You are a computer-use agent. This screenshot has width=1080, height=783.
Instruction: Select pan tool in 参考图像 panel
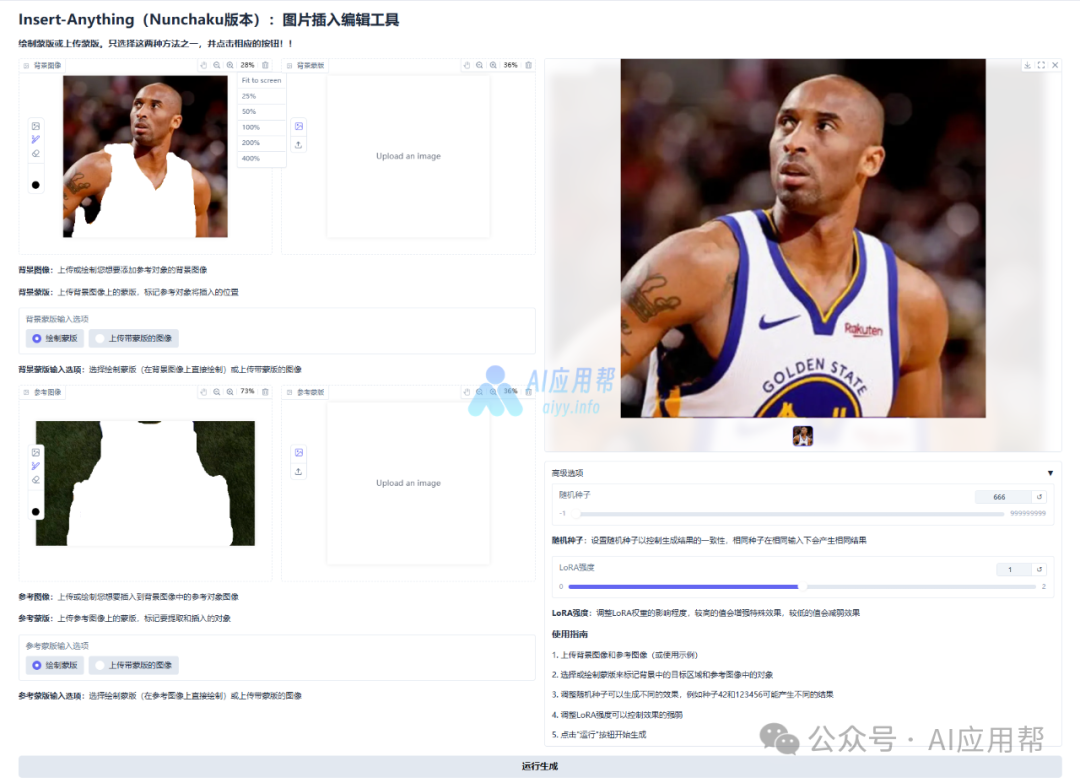click(x=203, y=392)
